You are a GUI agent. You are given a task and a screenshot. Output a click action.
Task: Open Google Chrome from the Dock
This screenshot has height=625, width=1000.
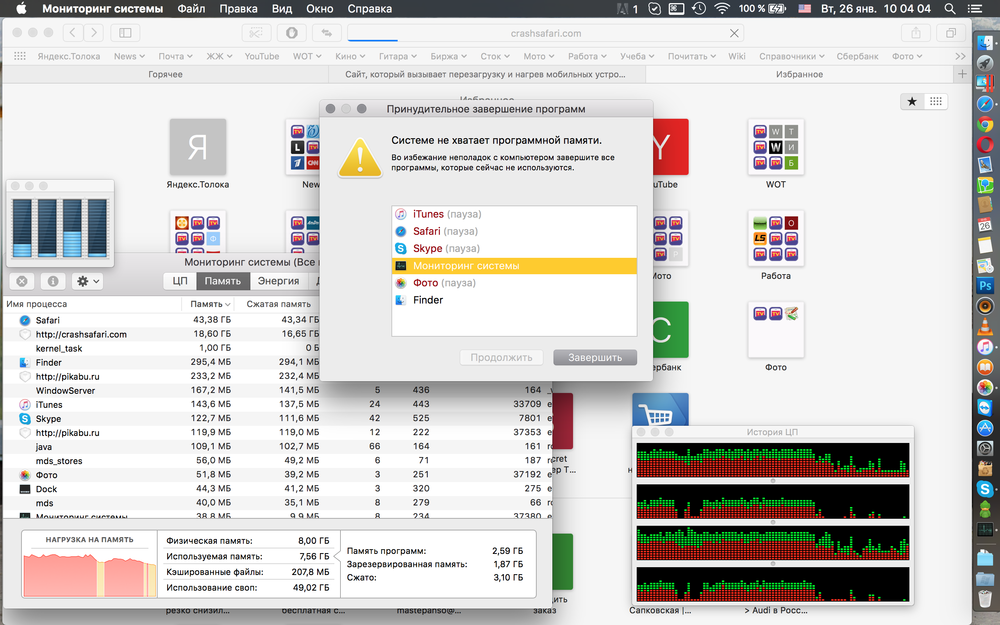[985, 124]
